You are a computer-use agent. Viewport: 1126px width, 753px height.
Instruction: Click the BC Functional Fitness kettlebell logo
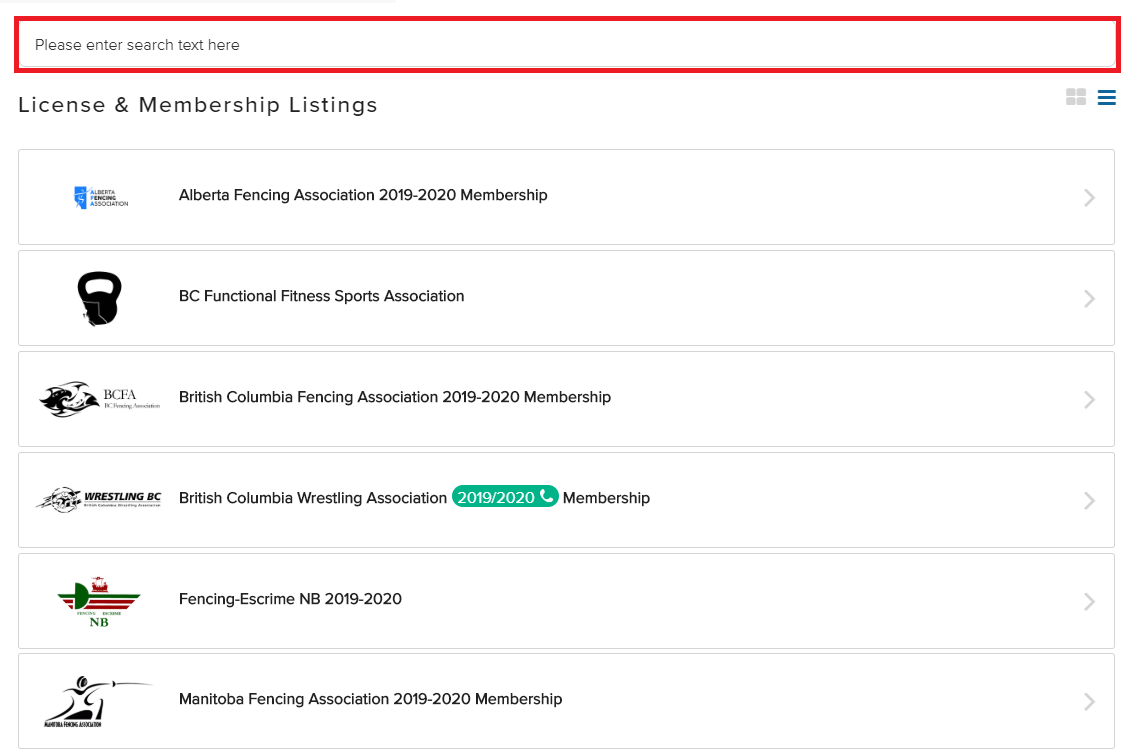[99, 298]
